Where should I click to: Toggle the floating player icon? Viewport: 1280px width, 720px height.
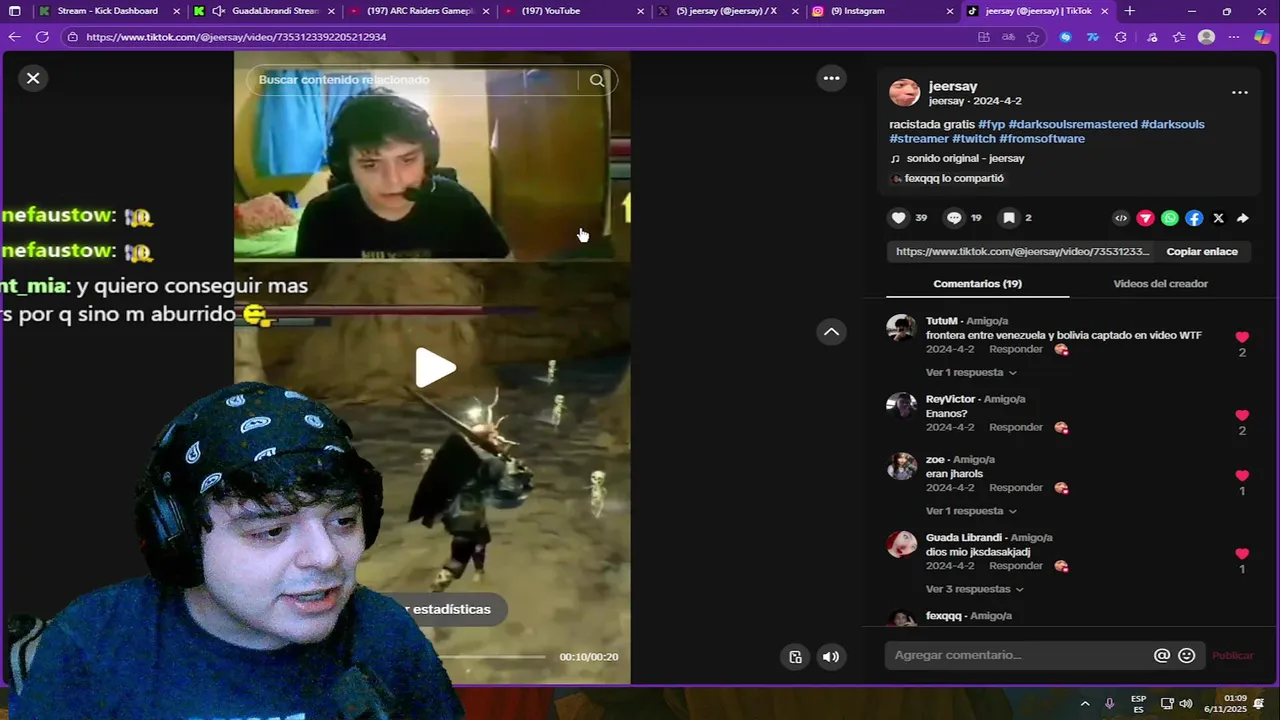(795, 657)
